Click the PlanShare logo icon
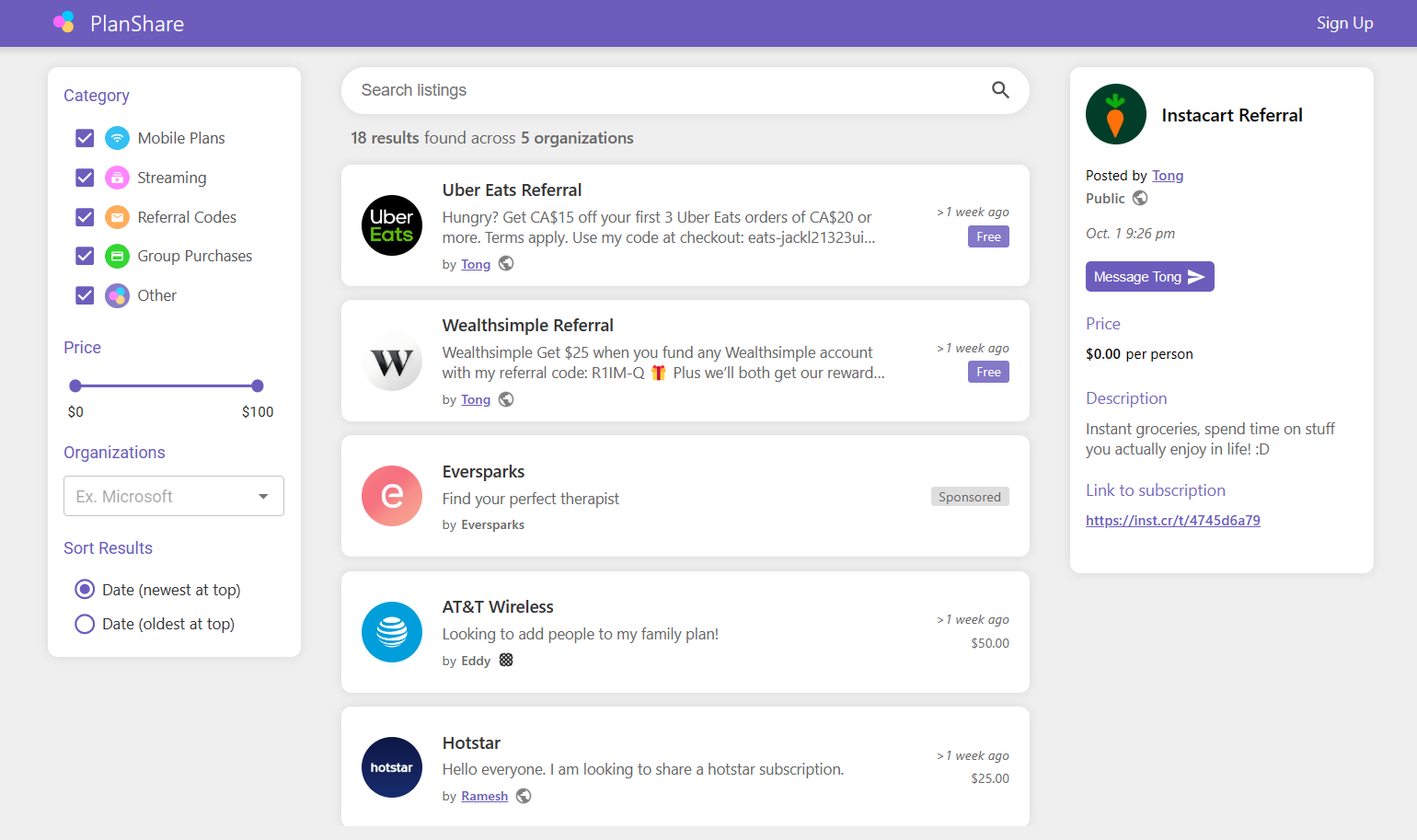 (x=63, y=23)
